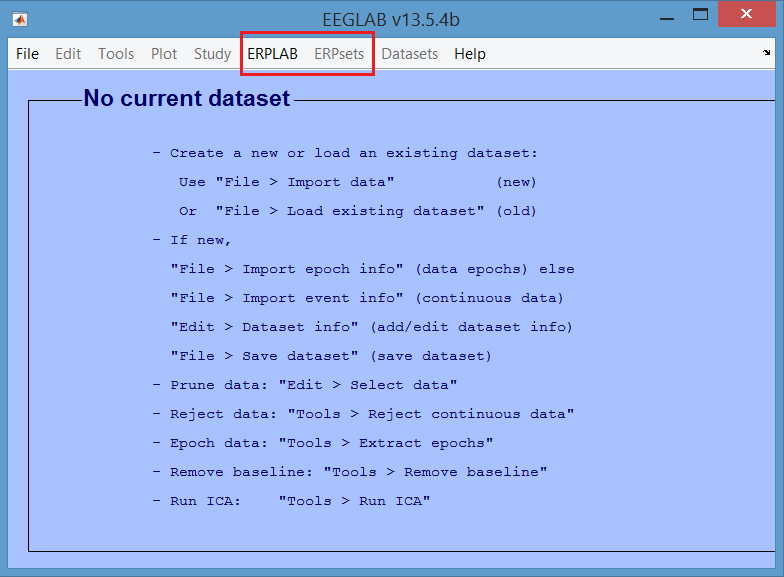Click the "Edit > Dataset info" line

tap(372, 327)
